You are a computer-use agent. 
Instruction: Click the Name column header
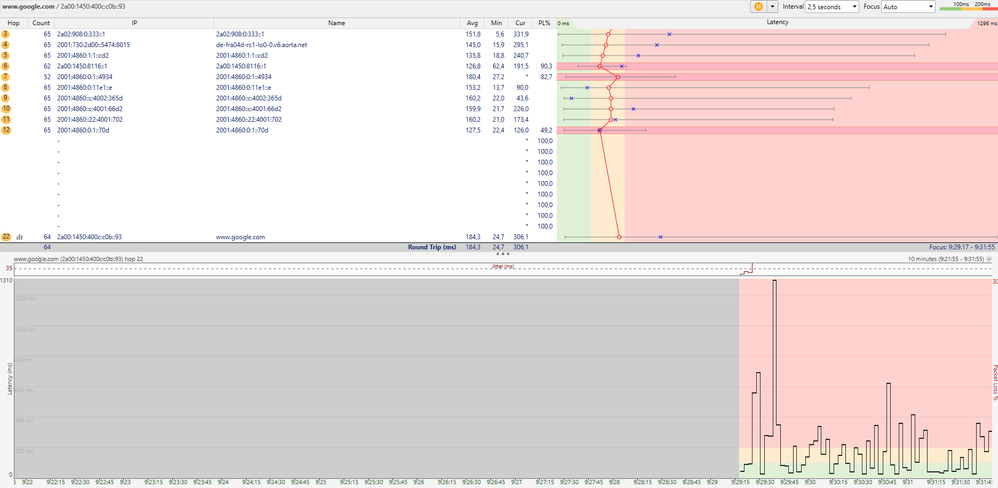click(x=337, y=23)
